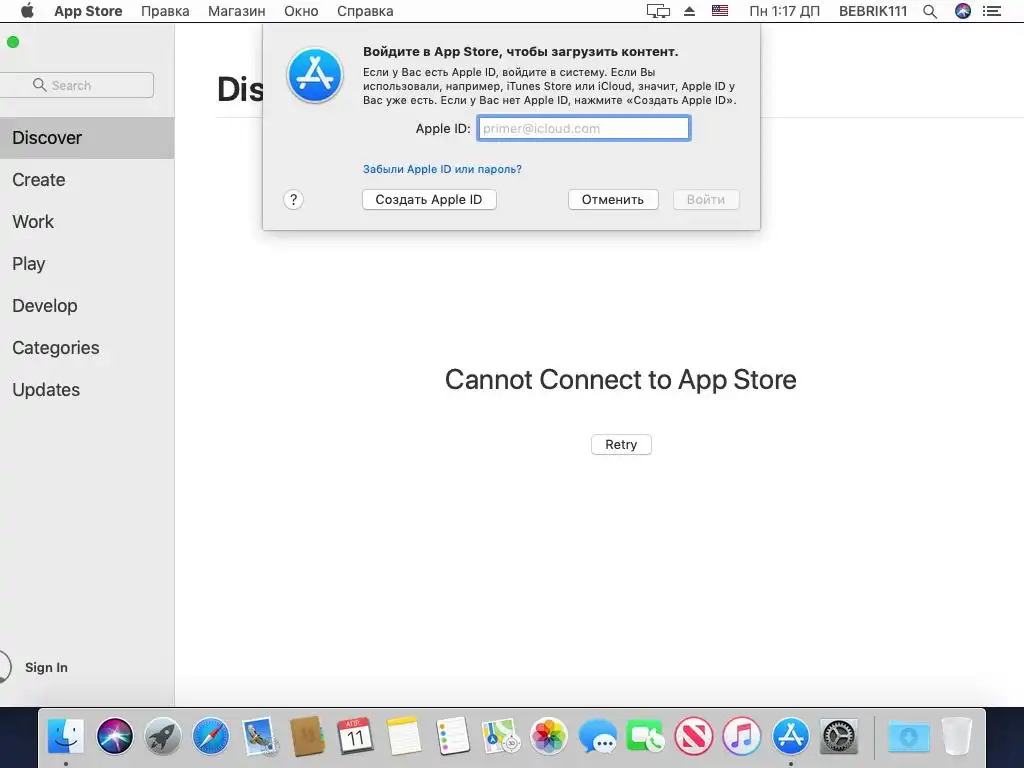
Task: Open System Preferences gear in Dock
Action: [x=839, y=736]
